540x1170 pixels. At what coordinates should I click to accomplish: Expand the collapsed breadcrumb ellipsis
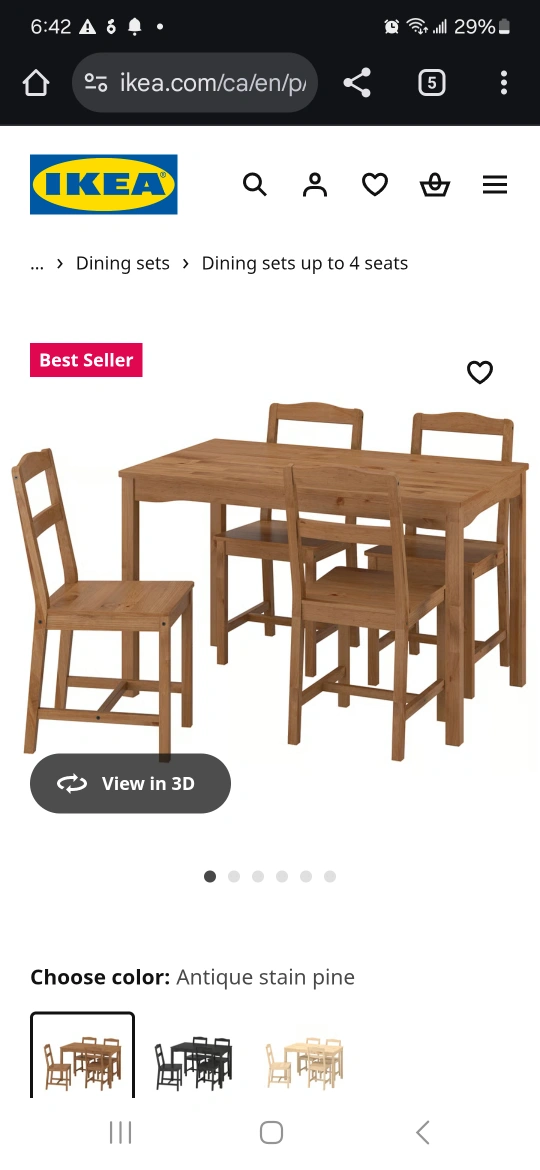37,264
